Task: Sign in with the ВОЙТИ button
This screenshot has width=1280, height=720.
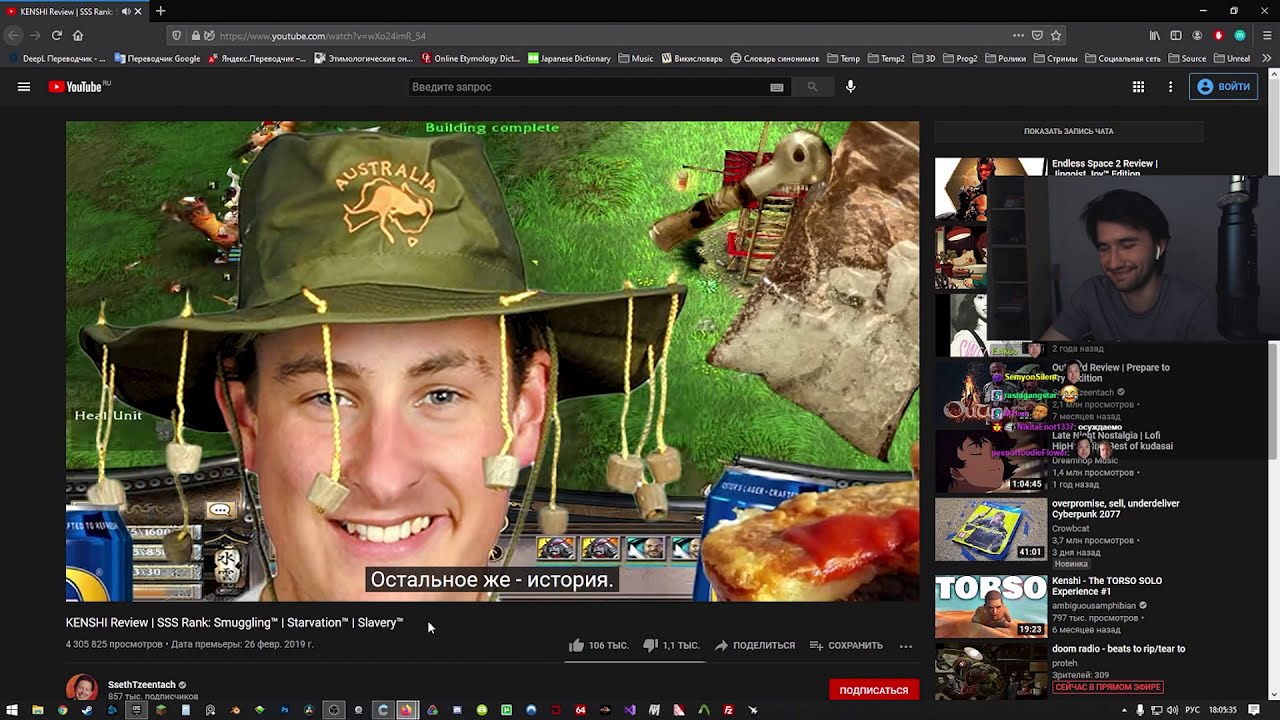Action: (1223, 87)
